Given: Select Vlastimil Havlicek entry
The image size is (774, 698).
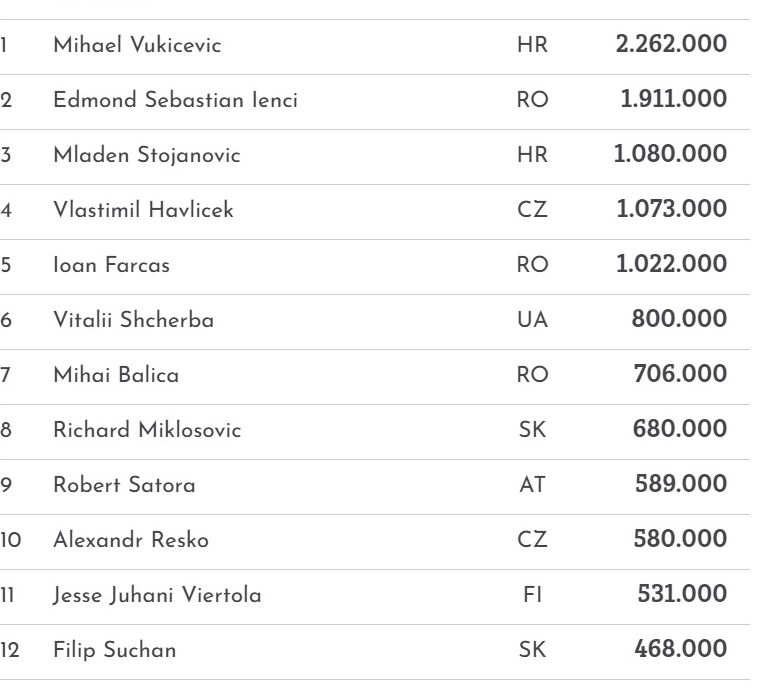Looking at the screenshot, I should (143, 210).
